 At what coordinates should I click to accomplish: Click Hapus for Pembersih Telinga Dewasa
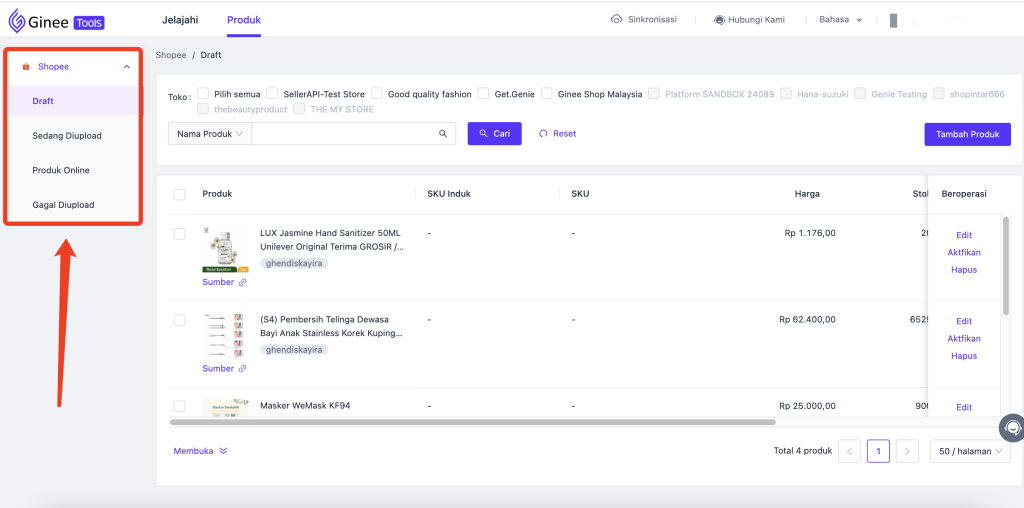(x=964, y=356)
